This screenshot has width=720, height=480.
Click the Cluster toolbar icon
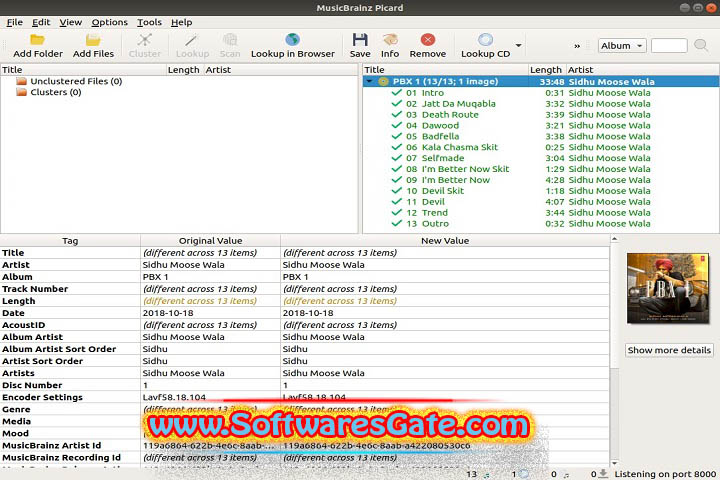(145, 40)
